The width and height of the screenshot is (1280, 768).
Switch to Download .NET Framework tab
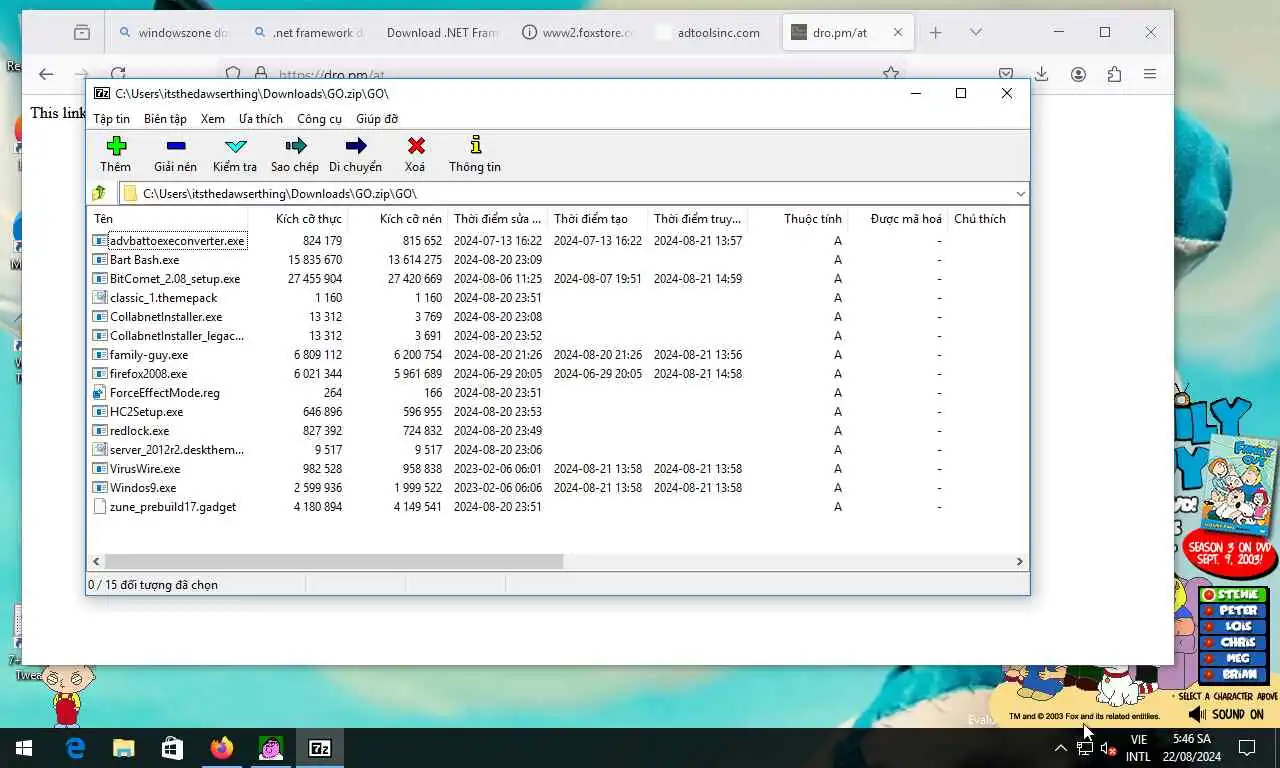pyautogui.click(x=442, y=32)
